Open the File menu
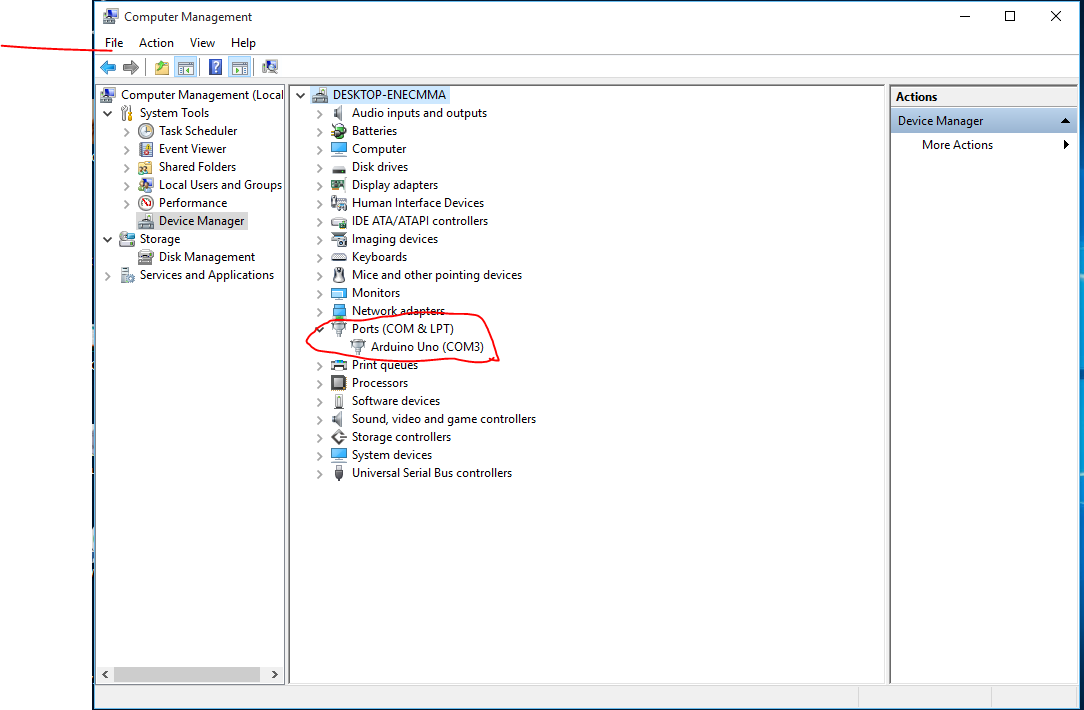1084x710 pixels. click(114, 43)
